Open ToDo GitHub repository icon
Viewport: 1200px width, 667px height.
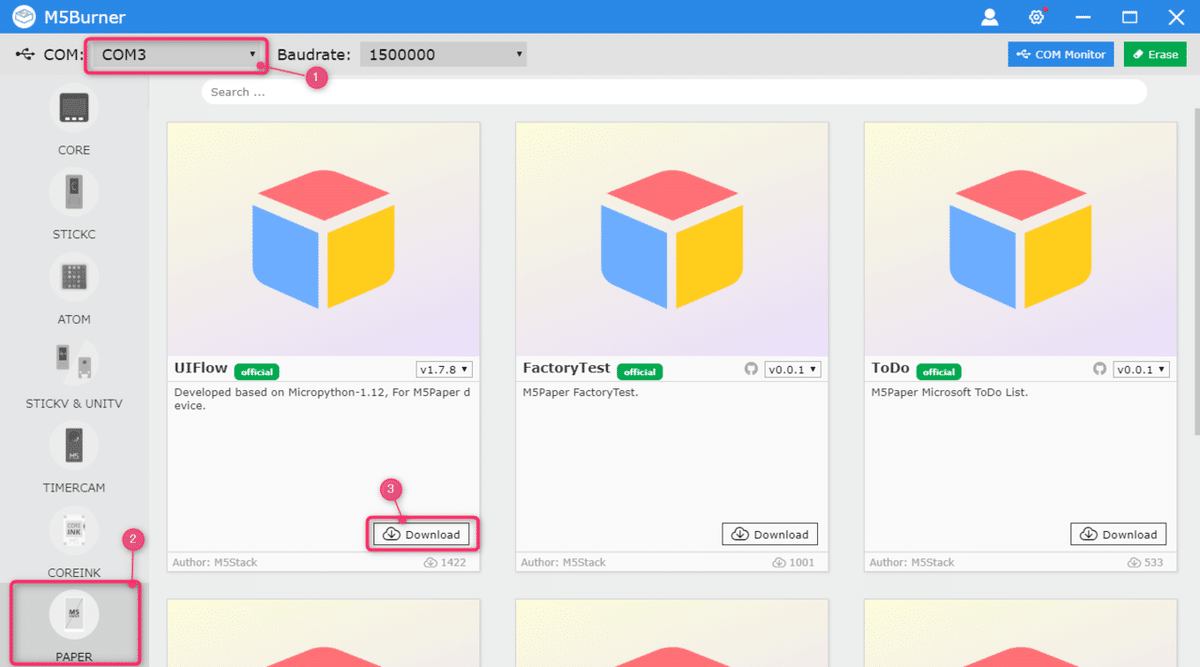pos(1099,369)
